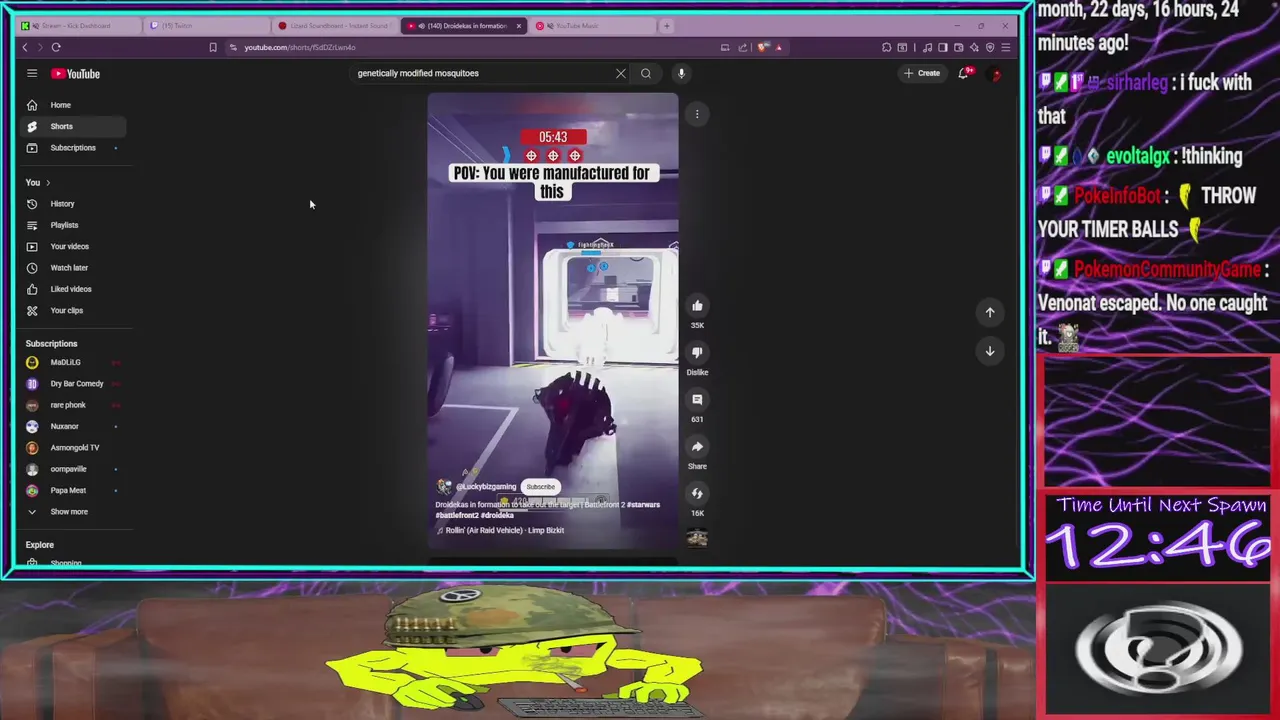Open the notifications bell
Viewport: 1280px width, 720px height.
963,73
